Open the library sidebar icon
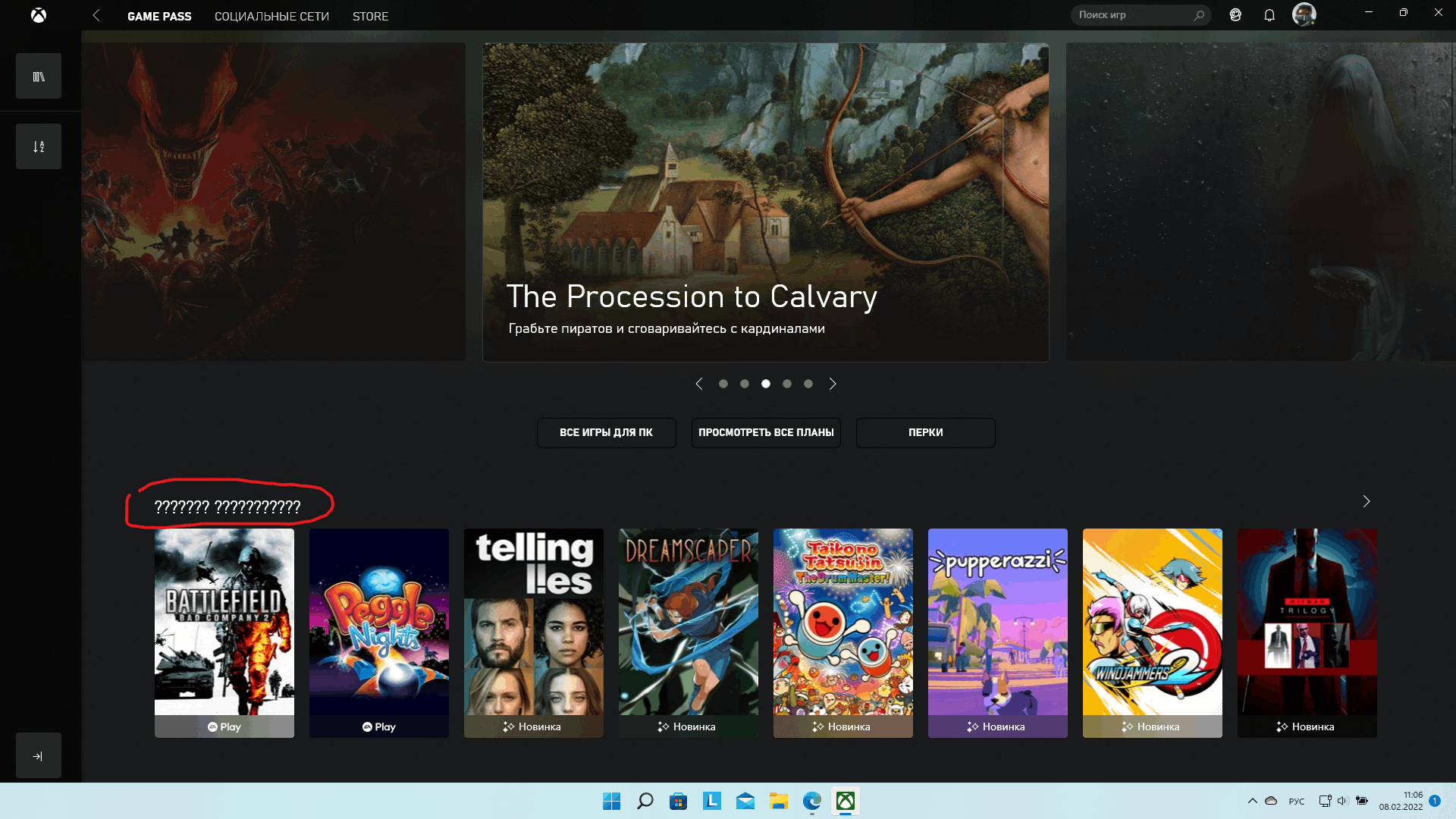Image resolution: width=1456 pixels, height=819 pixels. [39, 76]
